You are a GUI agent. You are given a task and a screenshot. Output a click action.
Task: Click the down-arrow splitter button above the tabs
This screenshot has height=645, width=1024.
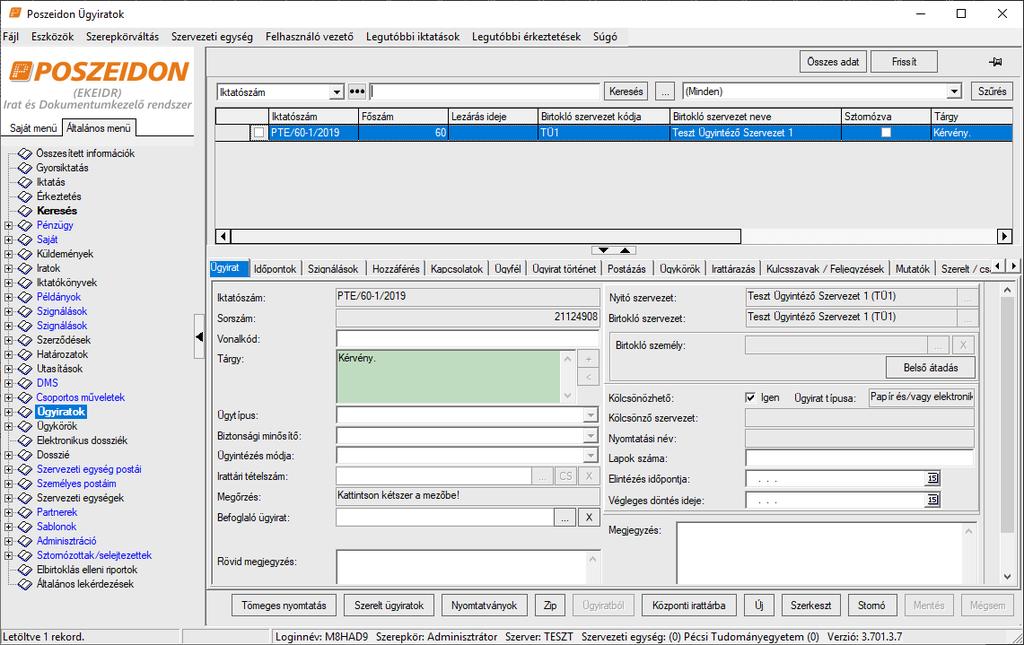click(x=603, y=250)
